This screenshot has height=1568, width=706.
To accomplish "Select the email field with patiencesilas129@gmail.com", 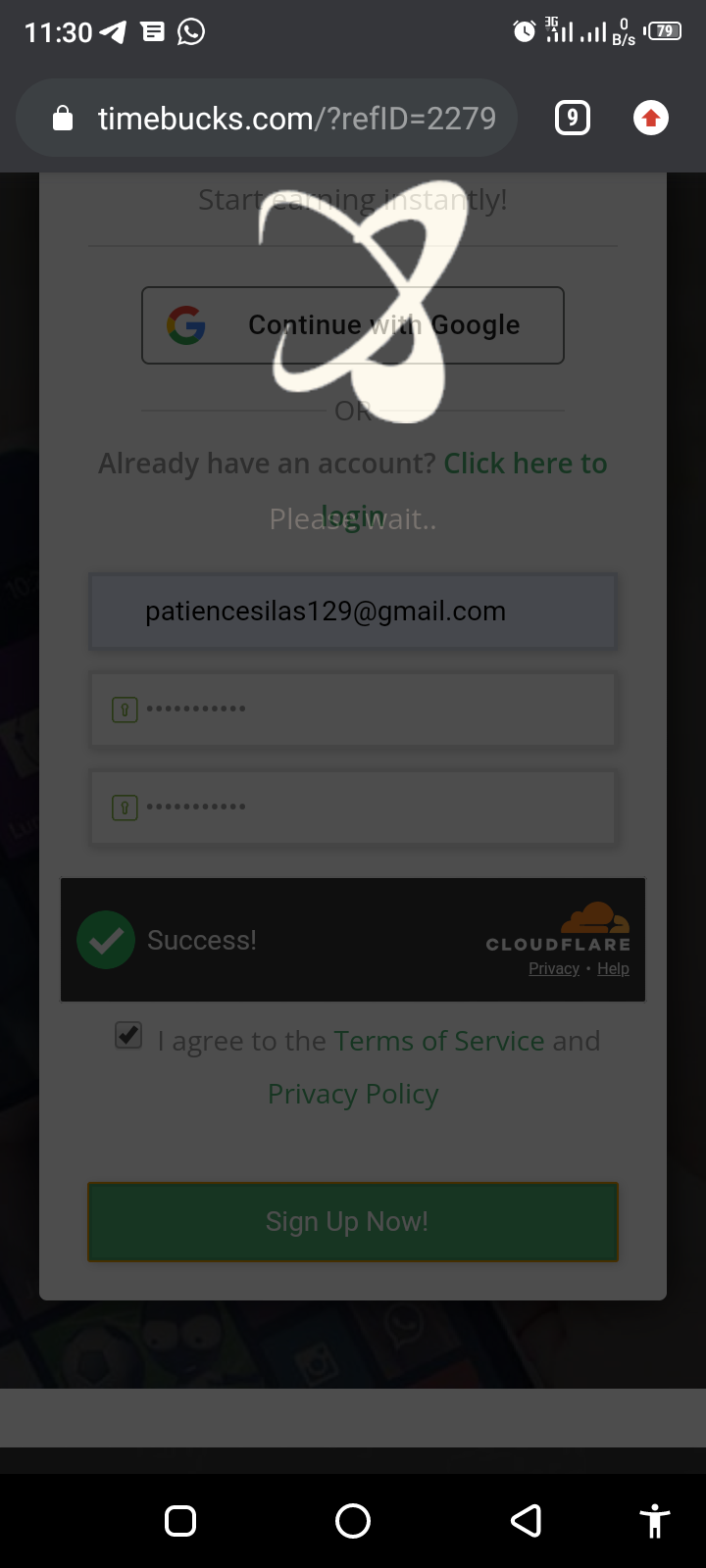I will pos(353,612).
